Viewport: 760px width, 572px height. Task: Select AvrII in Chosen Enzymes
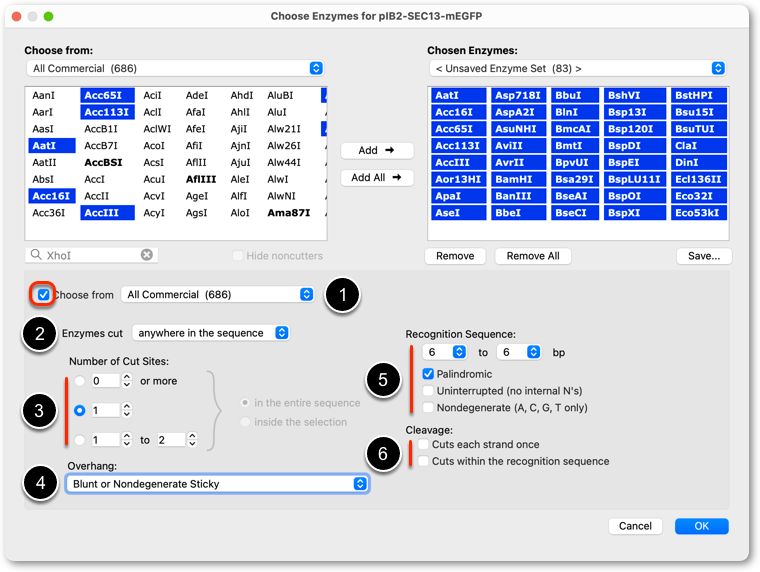(x=518, y=163)
